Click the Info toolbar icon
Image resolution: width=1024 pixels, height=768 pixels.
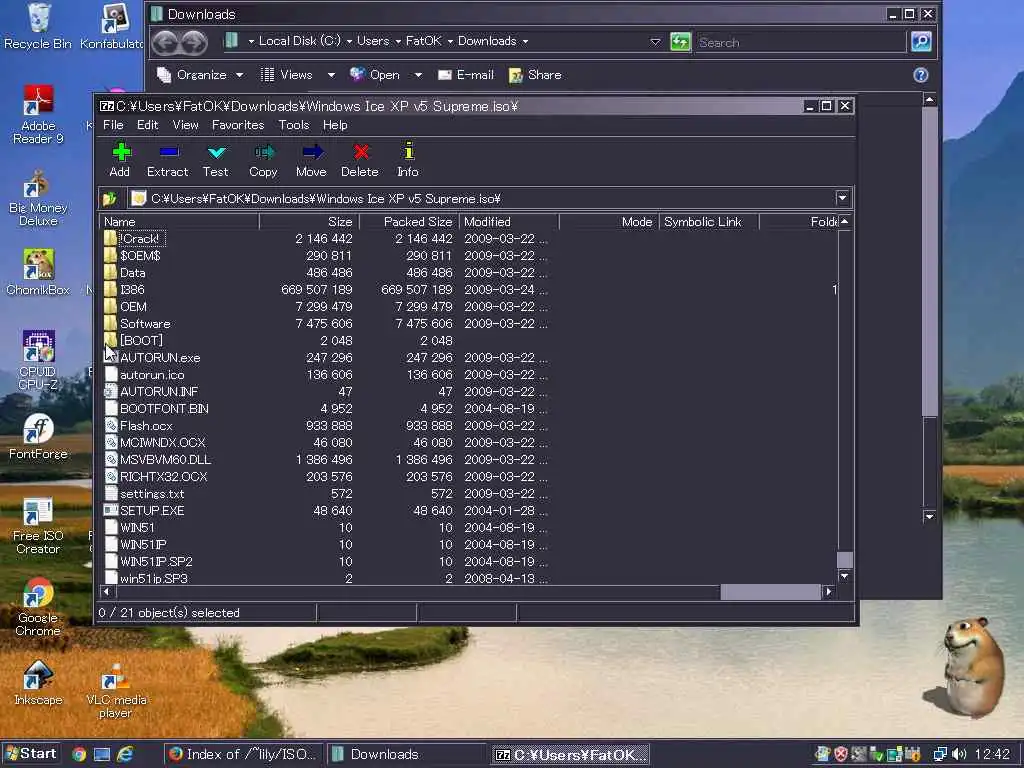408,160
